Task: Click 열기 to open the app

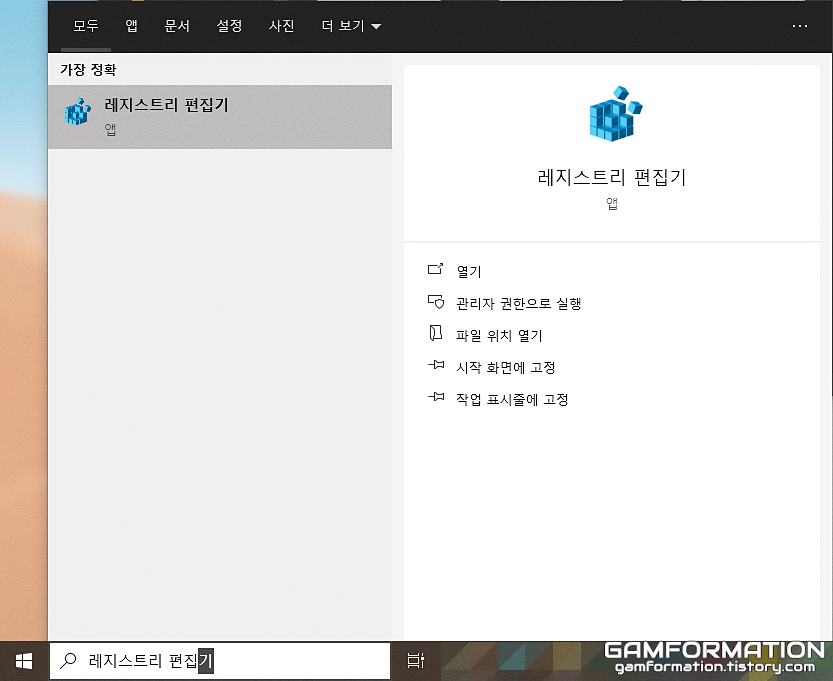Action: [469, 271]
